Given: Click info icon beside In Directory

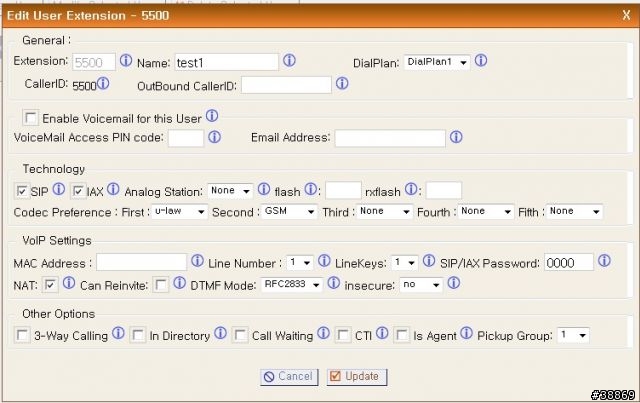Looking at the screenshot, I should pos(220,333).
